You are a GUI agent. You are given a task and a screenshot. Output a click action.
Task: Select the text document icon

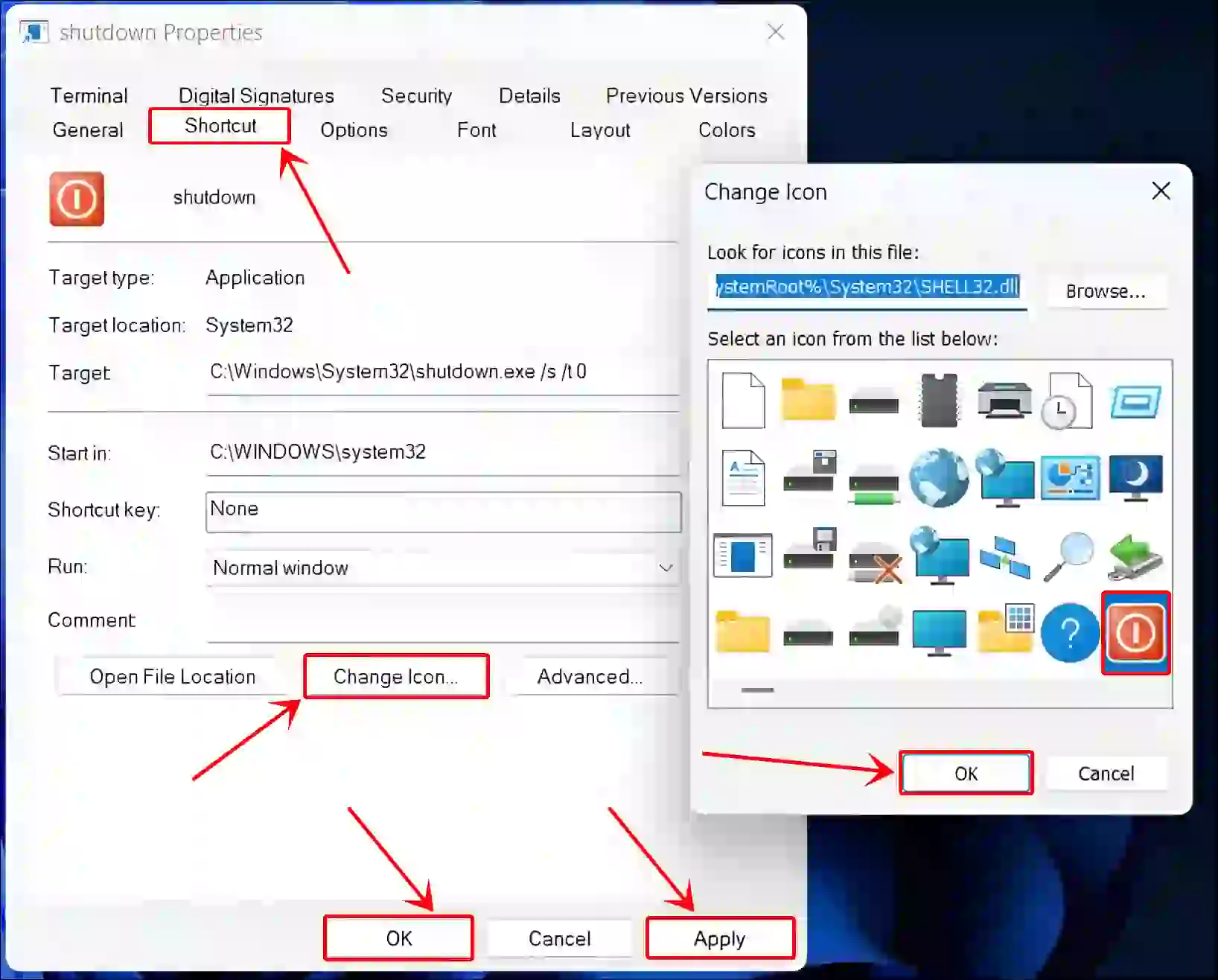743,478
